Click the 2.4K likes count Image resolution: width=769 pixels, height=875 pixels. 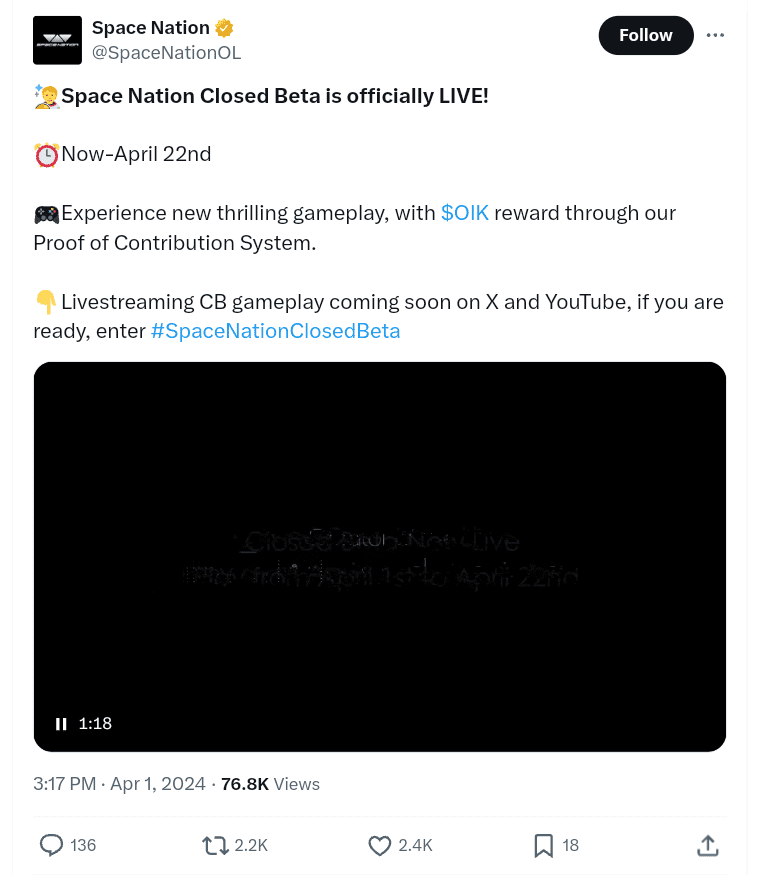[415, 845]
